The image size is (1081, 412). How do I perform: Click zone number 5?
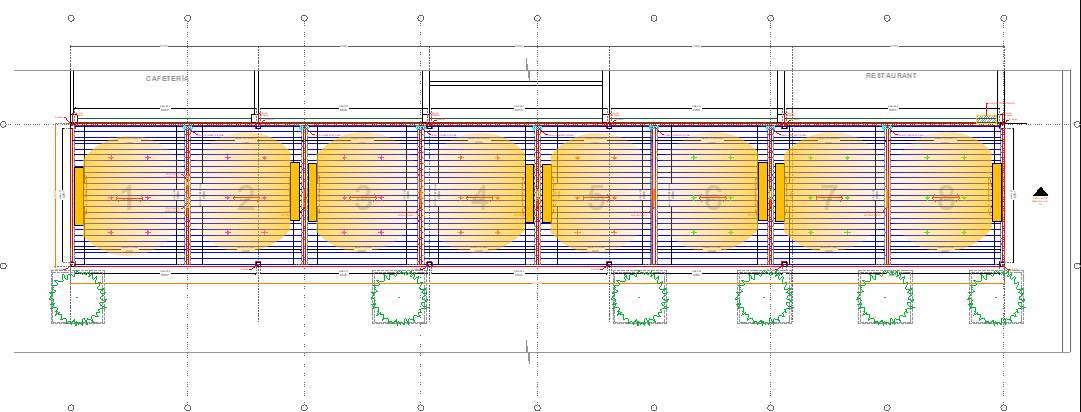tap(596, 200)
